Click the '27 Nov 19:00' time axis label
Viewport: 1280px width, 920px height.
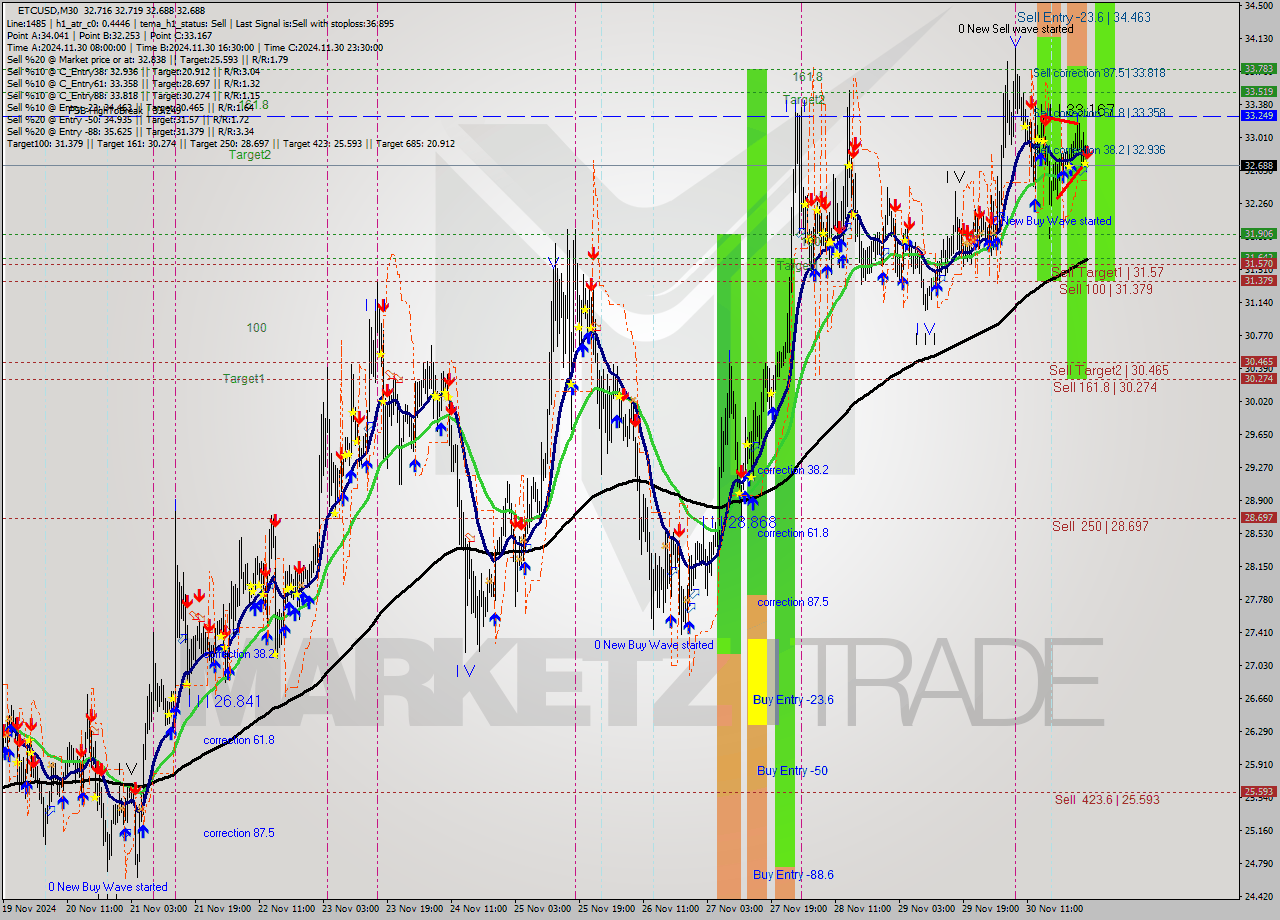799,909
